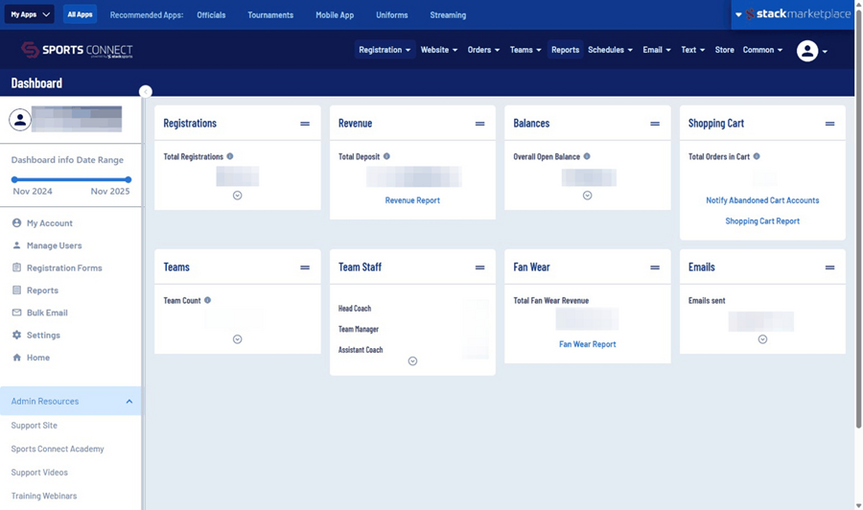The height and width of the screenshot is (510, 863).
Task: Open the user profile avatar dropdown
Action: click(x=811, y=51)
